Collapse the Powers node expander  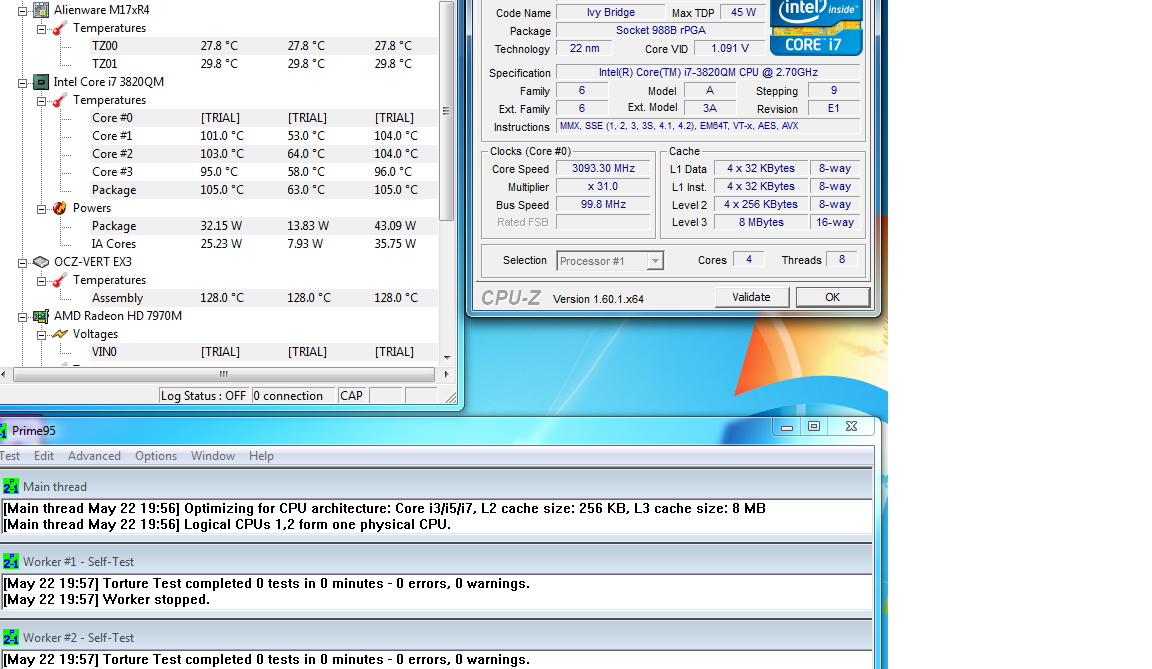(x=42, y=208)
